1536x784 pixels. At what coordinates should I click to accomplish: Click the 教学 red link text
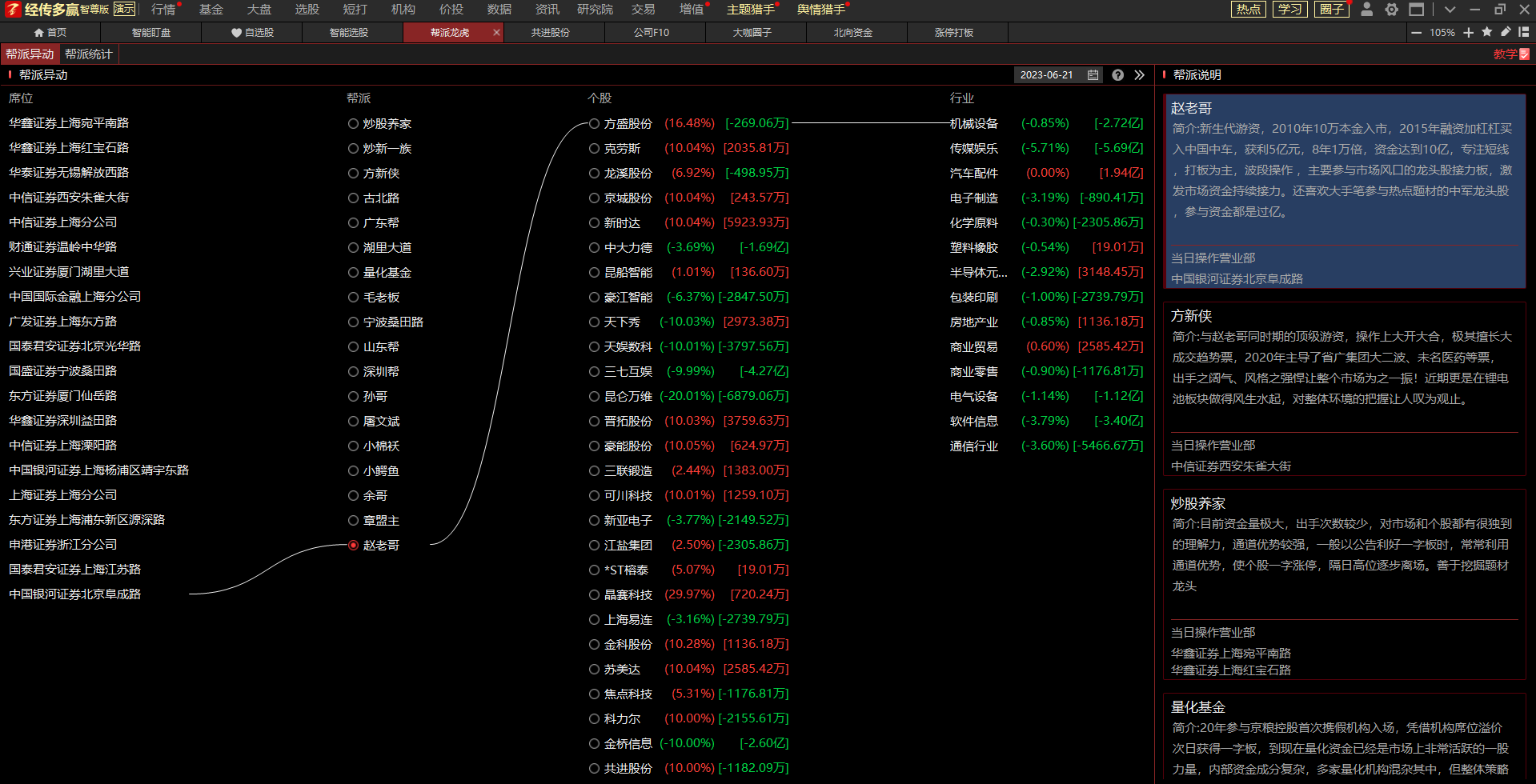tap(1505, 54)
